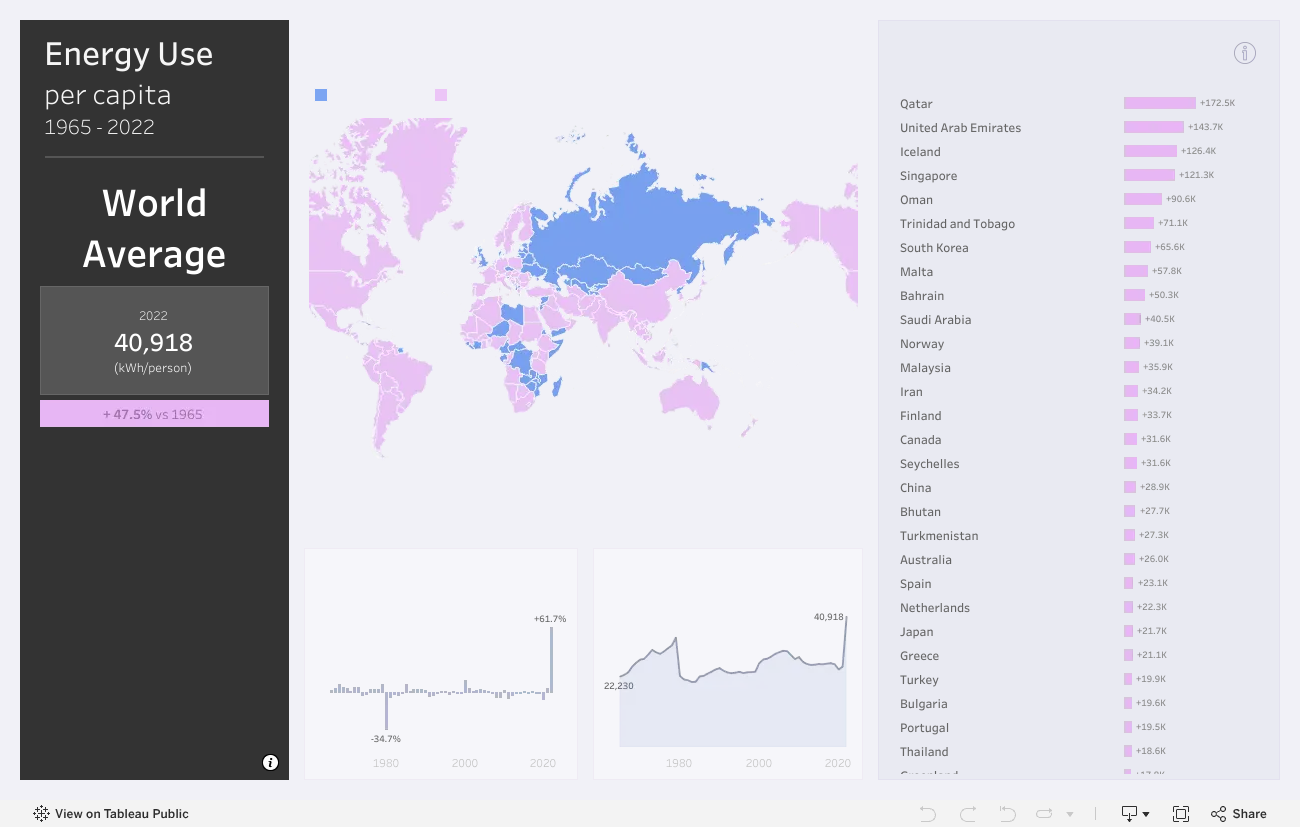Click the undo arrow in bottom toolbar
Image resolution: width=1300 pixels, height=827 pixels.
click(927, 814)
